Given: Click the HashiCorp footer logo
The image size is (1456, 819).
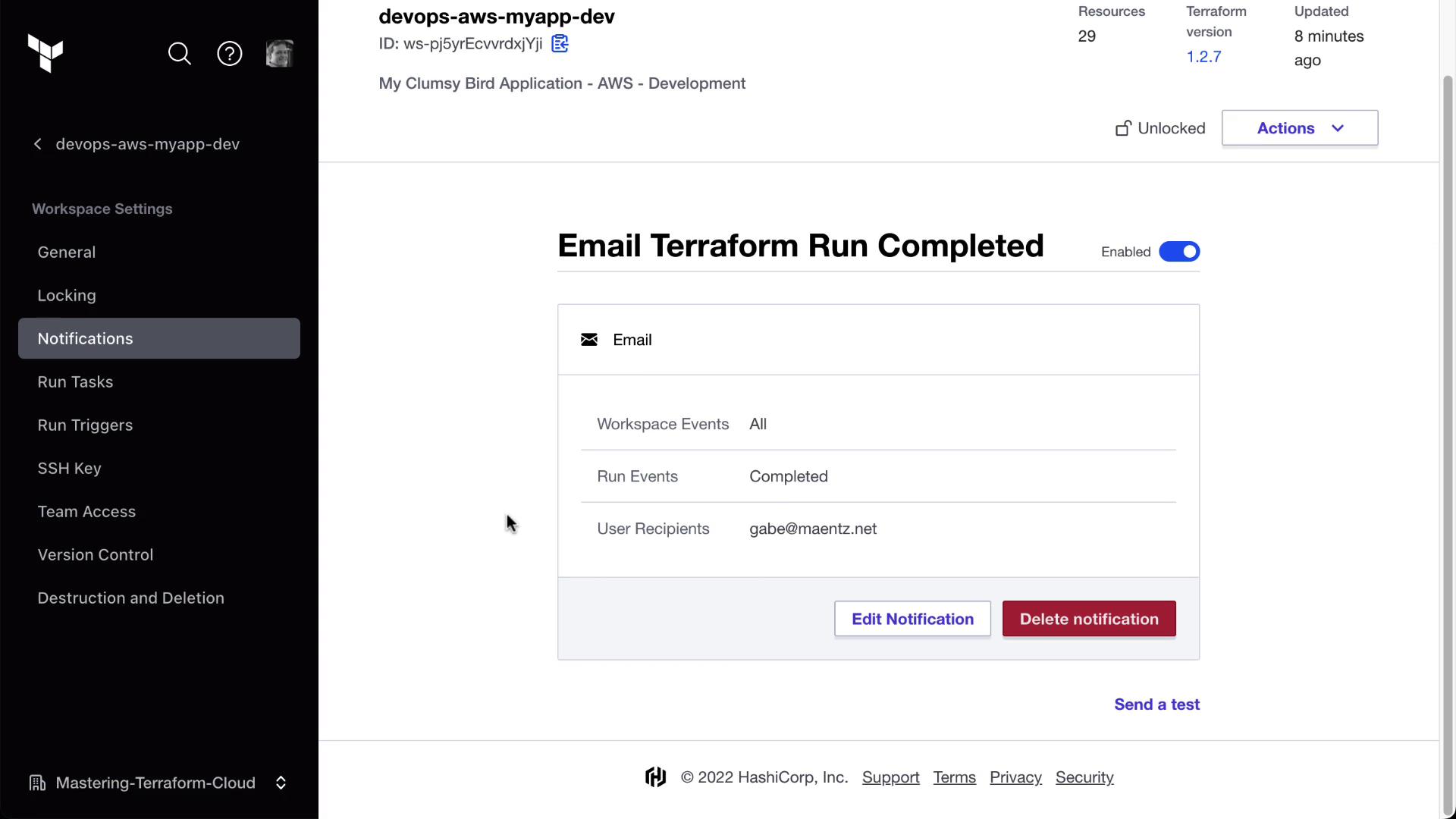Looking at the screenshot, I should [656, 777].
